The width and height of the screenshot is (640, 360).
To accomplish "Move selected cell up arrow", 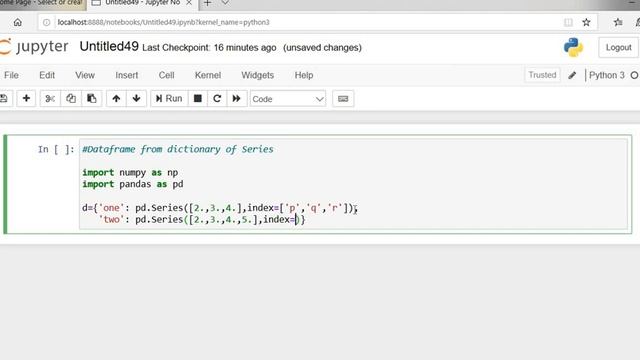I will (116, 98).
